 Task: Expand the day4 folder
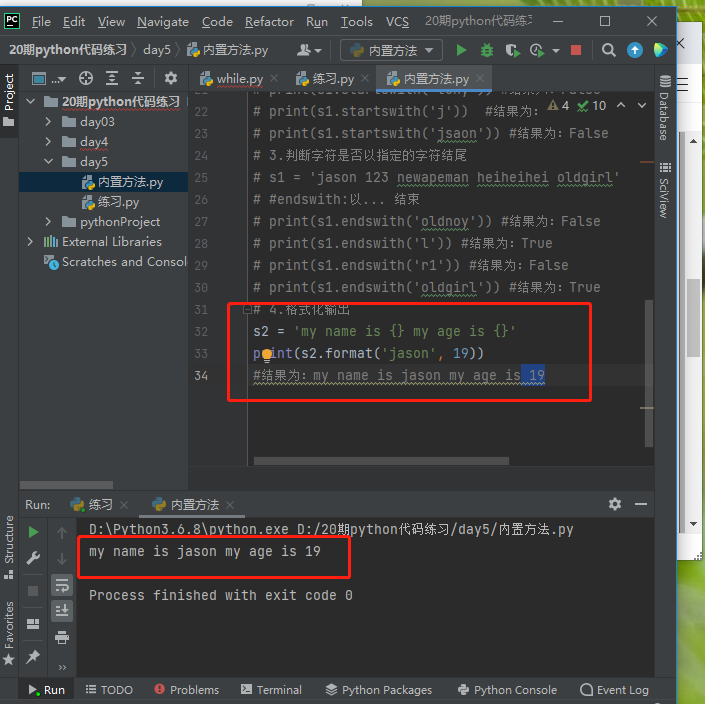click(x=48, y=142)
